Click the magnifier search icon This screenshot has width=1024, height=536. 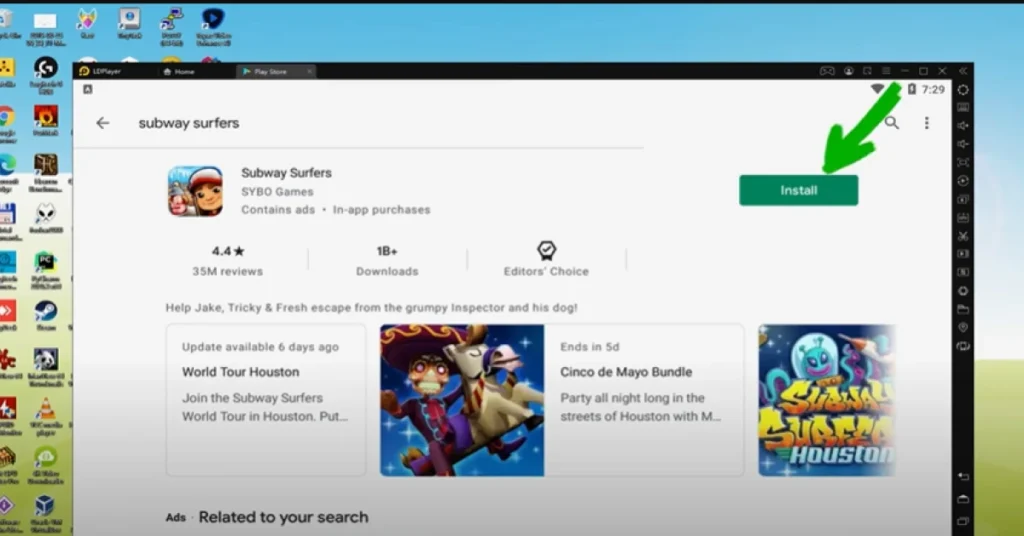[891, 122]
